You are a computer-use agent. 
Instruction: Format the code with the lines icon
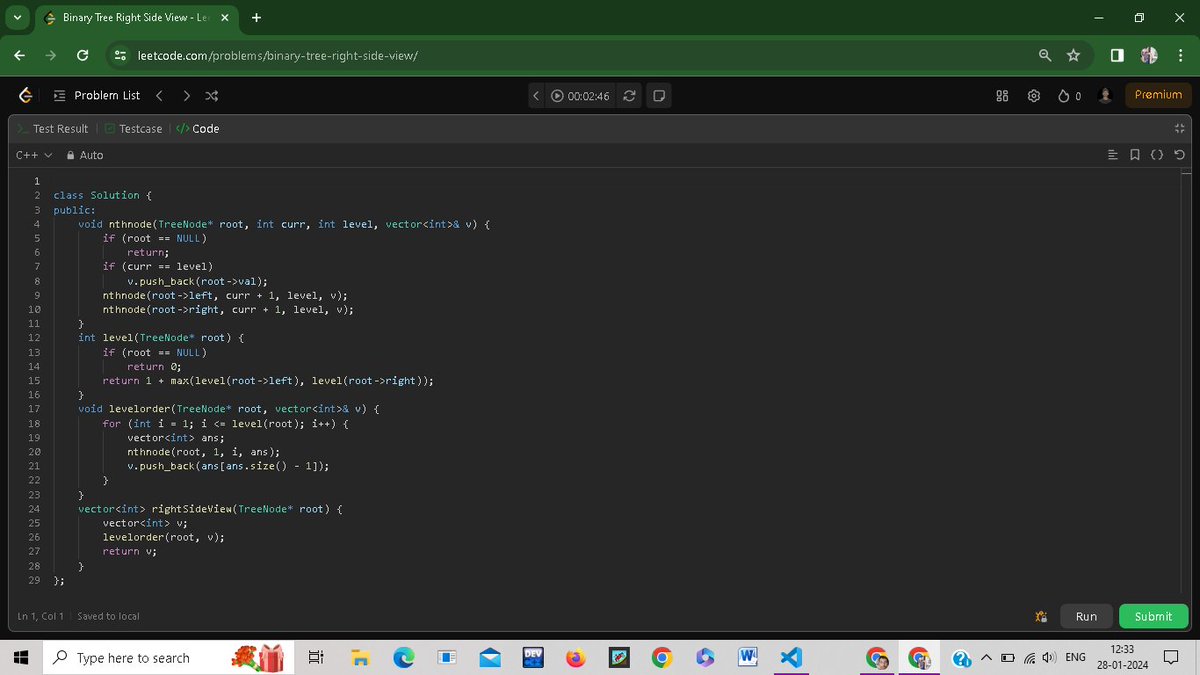pos(1114,155)
